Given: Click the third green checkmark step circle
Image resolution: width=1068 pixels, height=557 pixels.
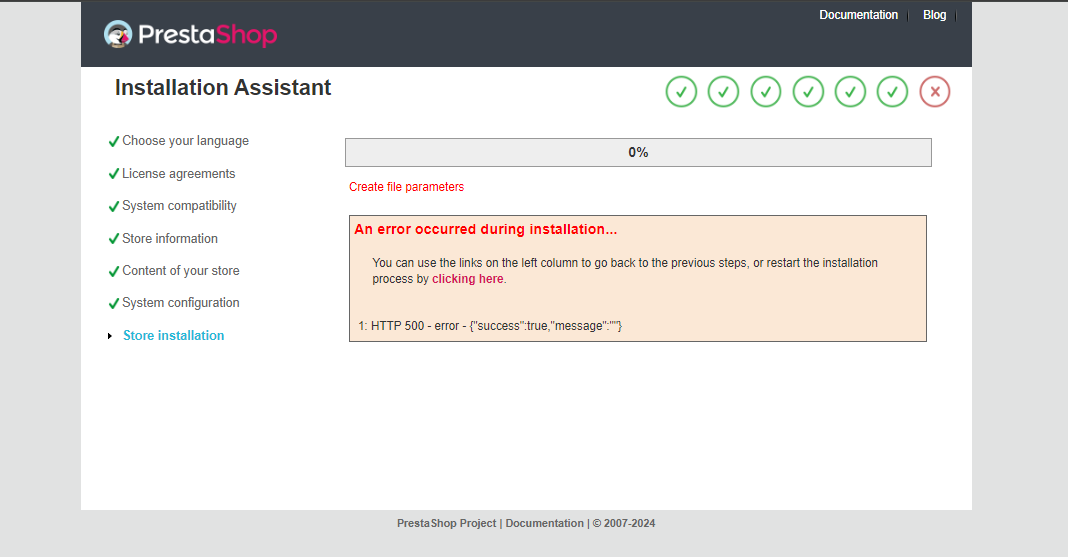Looking at the screenshot, I should tap(766, 92).
